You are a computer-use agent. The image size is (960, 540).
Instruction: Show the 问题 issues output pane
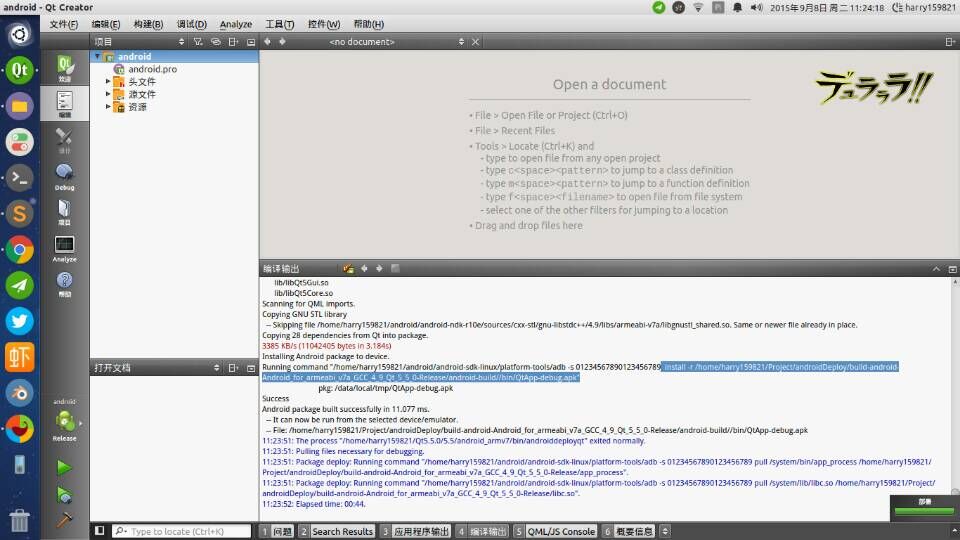277,531
